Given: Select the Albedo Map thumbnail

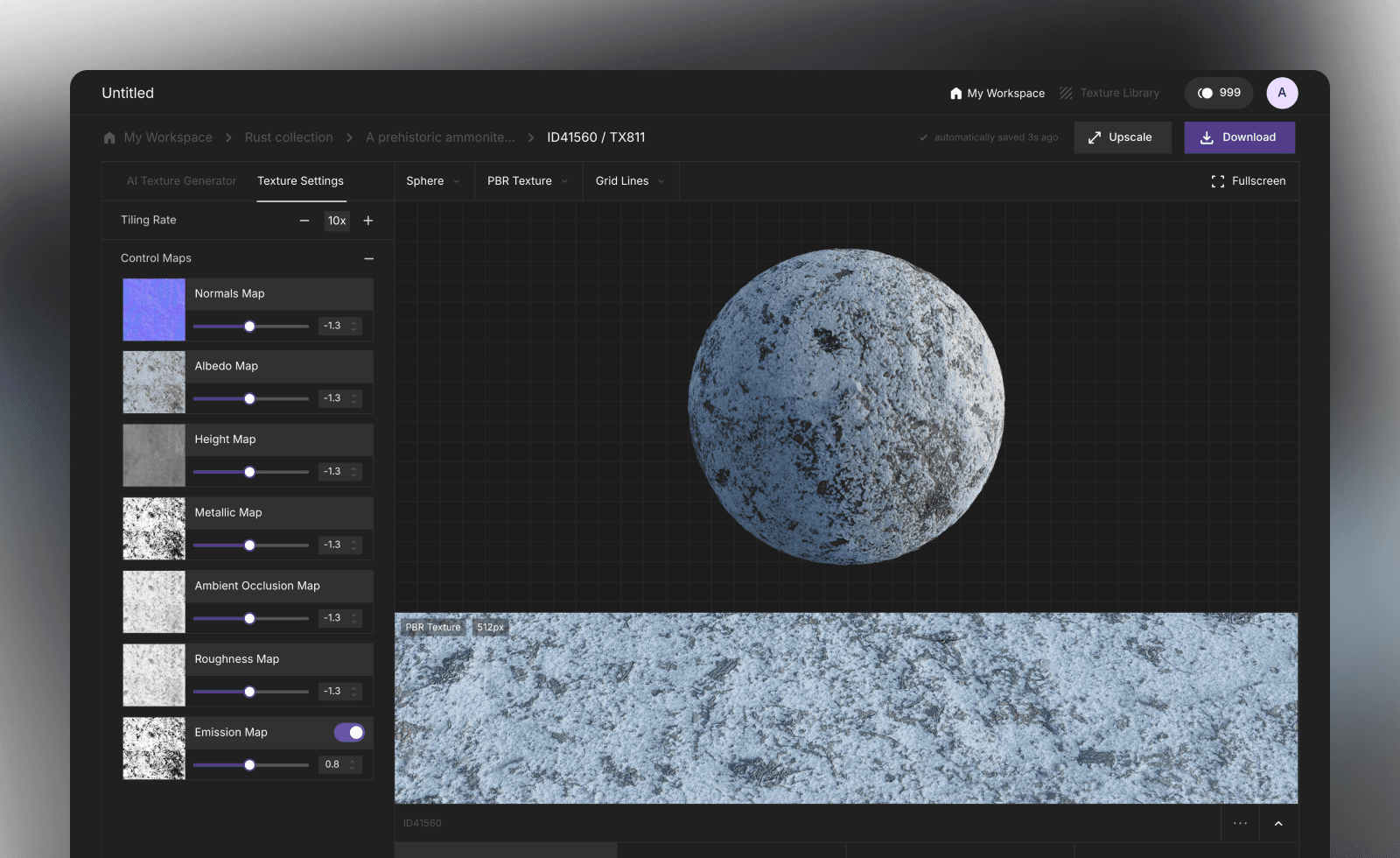Looking at the screenshot, I should tap(154, 383).
